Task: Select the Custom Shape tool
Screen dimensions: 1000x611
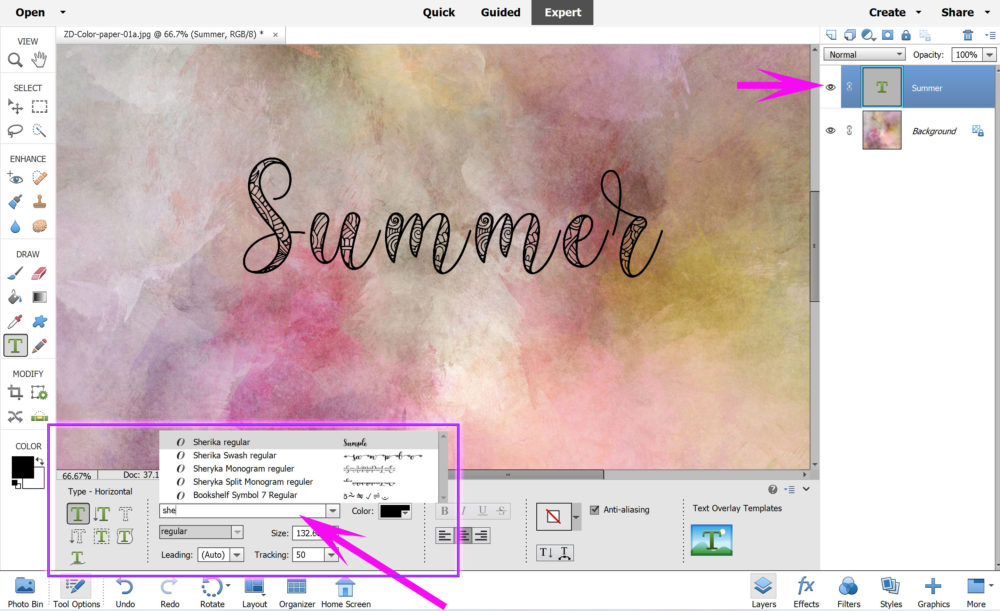Action: pos(40,321)
